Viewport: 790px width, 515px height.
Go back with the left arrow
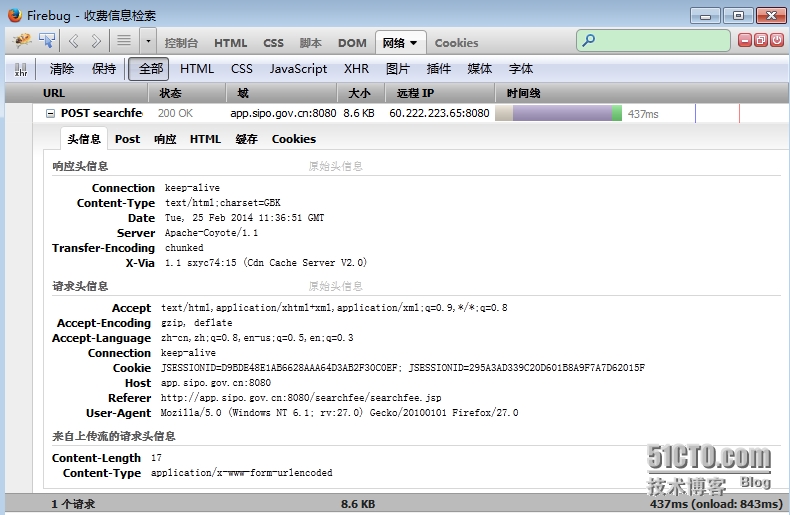tap(74, 41)
